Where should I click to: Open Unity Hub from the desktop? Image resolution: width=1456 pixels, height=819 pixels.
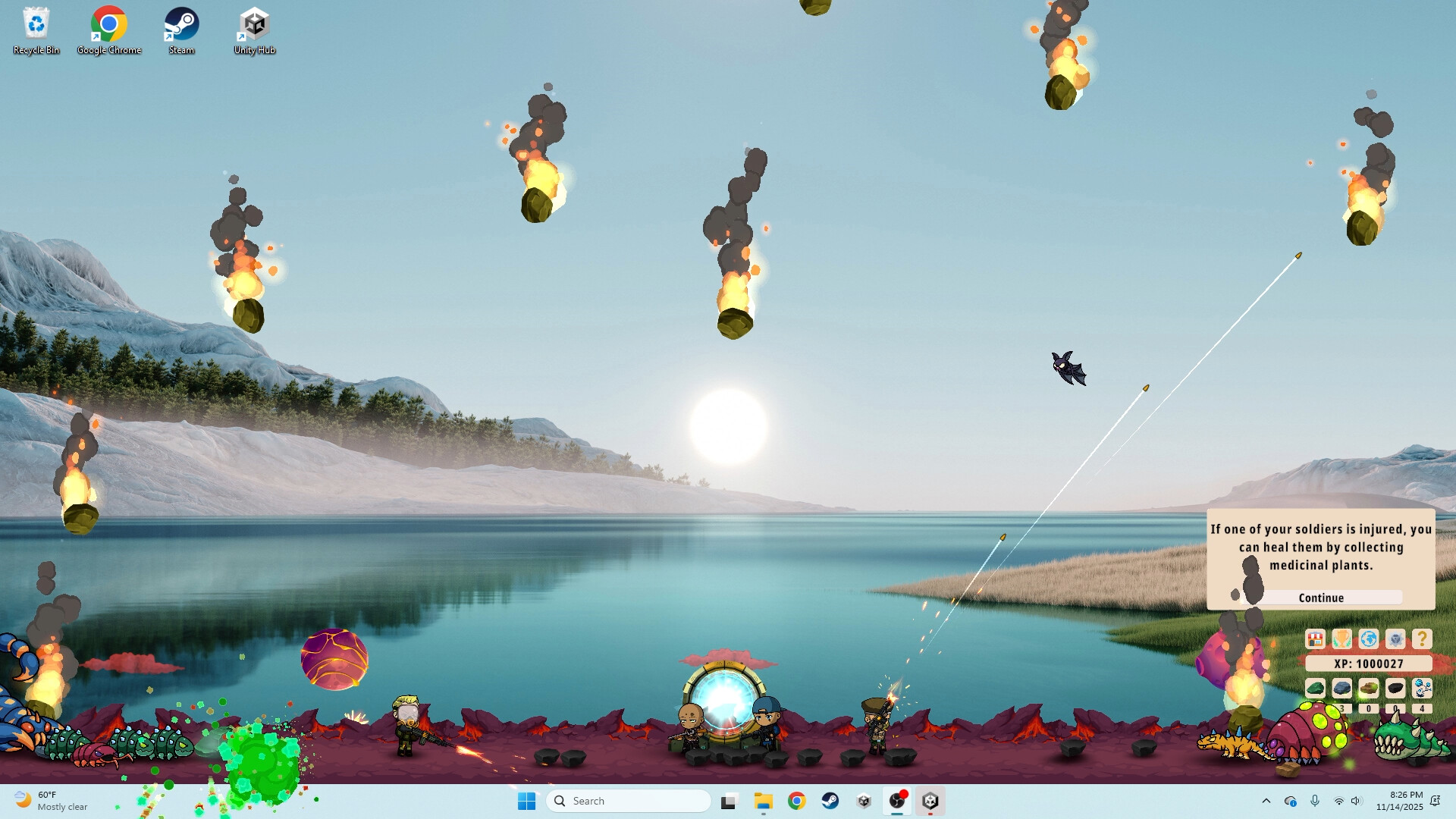click(253, 23)
